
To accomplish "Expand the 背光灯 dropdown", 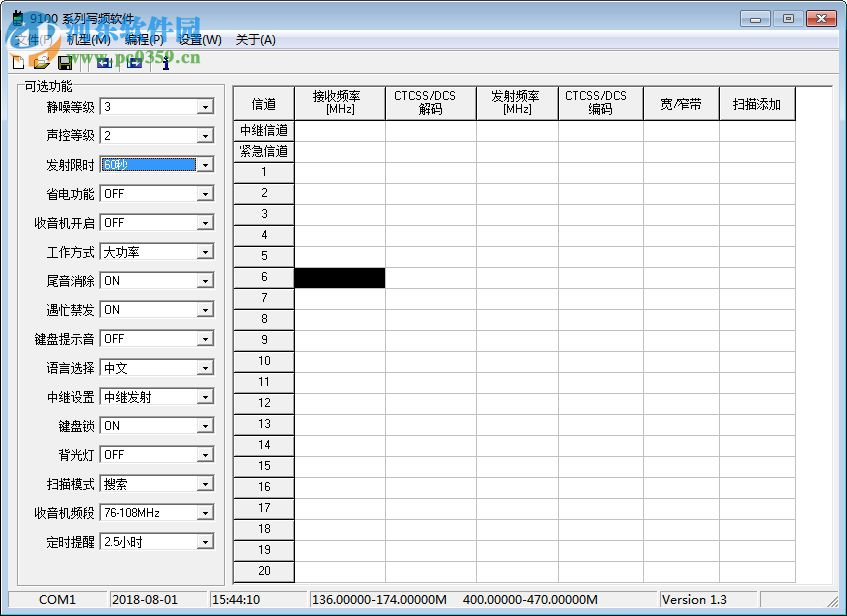I will point(205,455).
